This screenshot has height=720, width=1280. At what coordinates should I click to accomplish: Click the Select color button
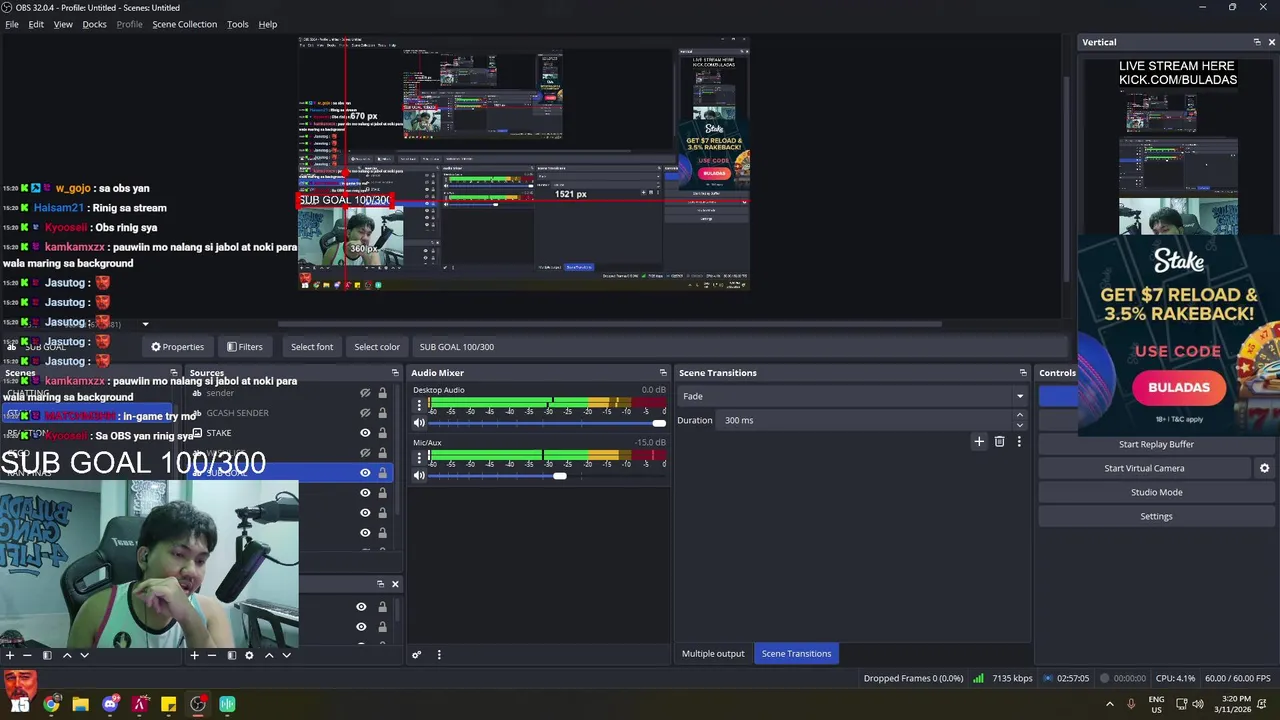click(377, 347)
